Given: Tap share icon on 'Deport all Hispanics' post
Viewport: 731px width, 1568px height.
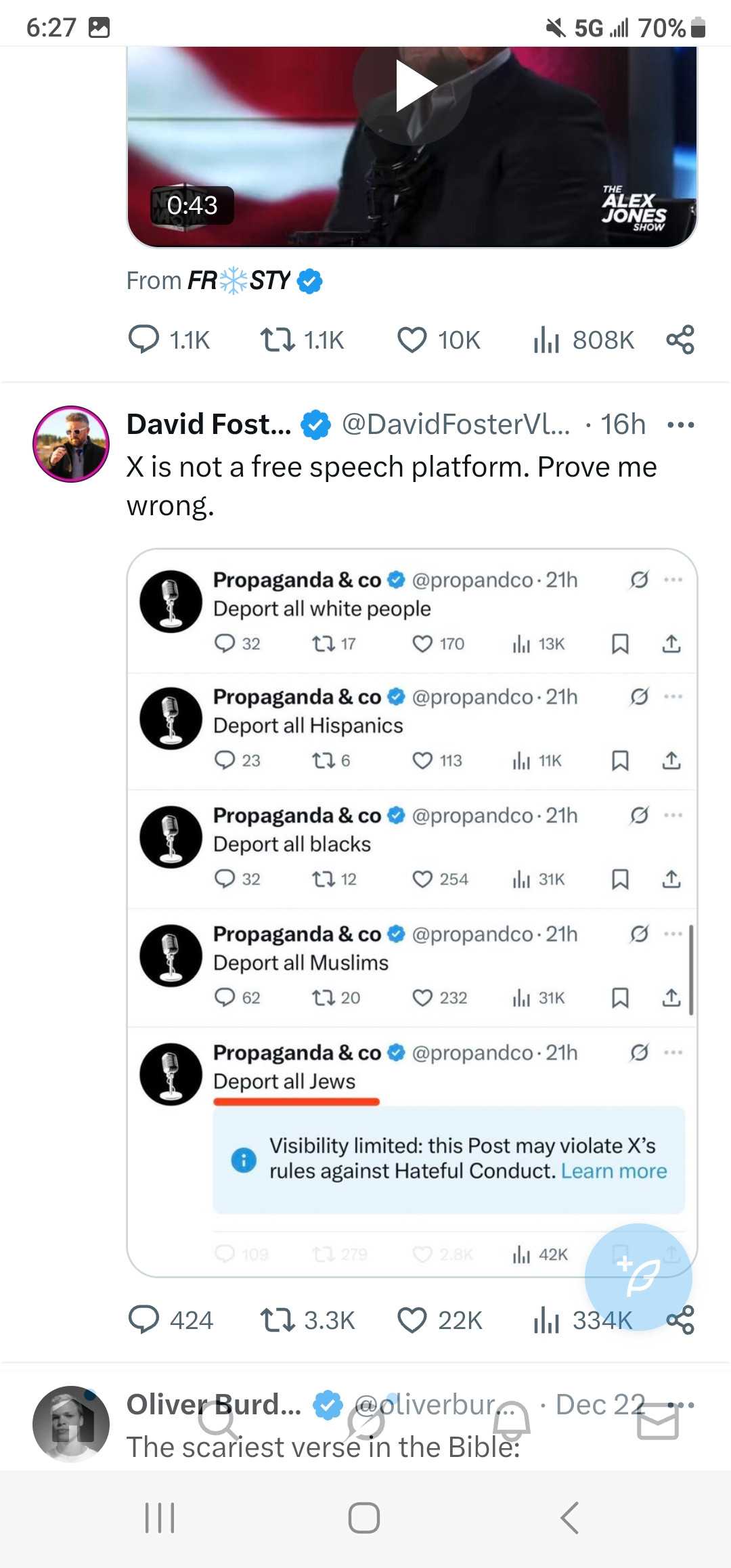Looking at the screenshot, I should click(x=671, y=761).
